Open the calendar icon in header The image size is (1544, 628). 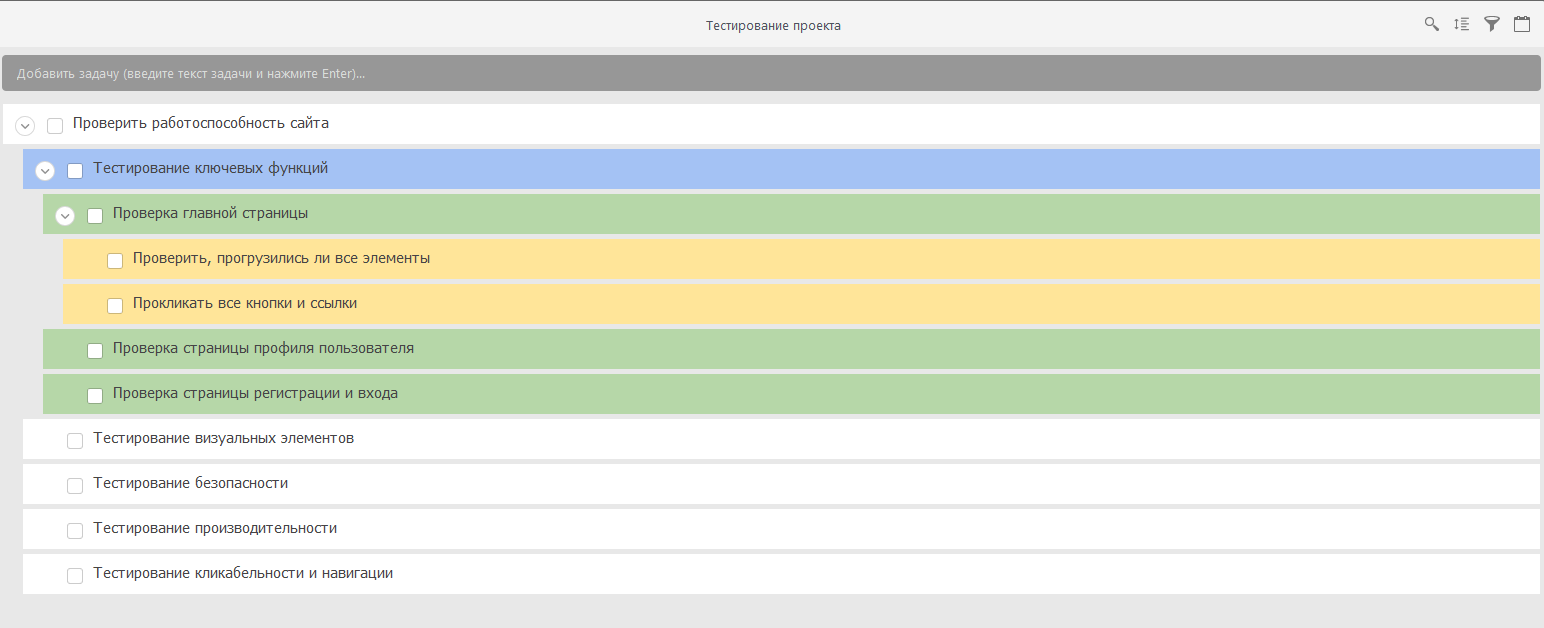tap(1521, 25)
